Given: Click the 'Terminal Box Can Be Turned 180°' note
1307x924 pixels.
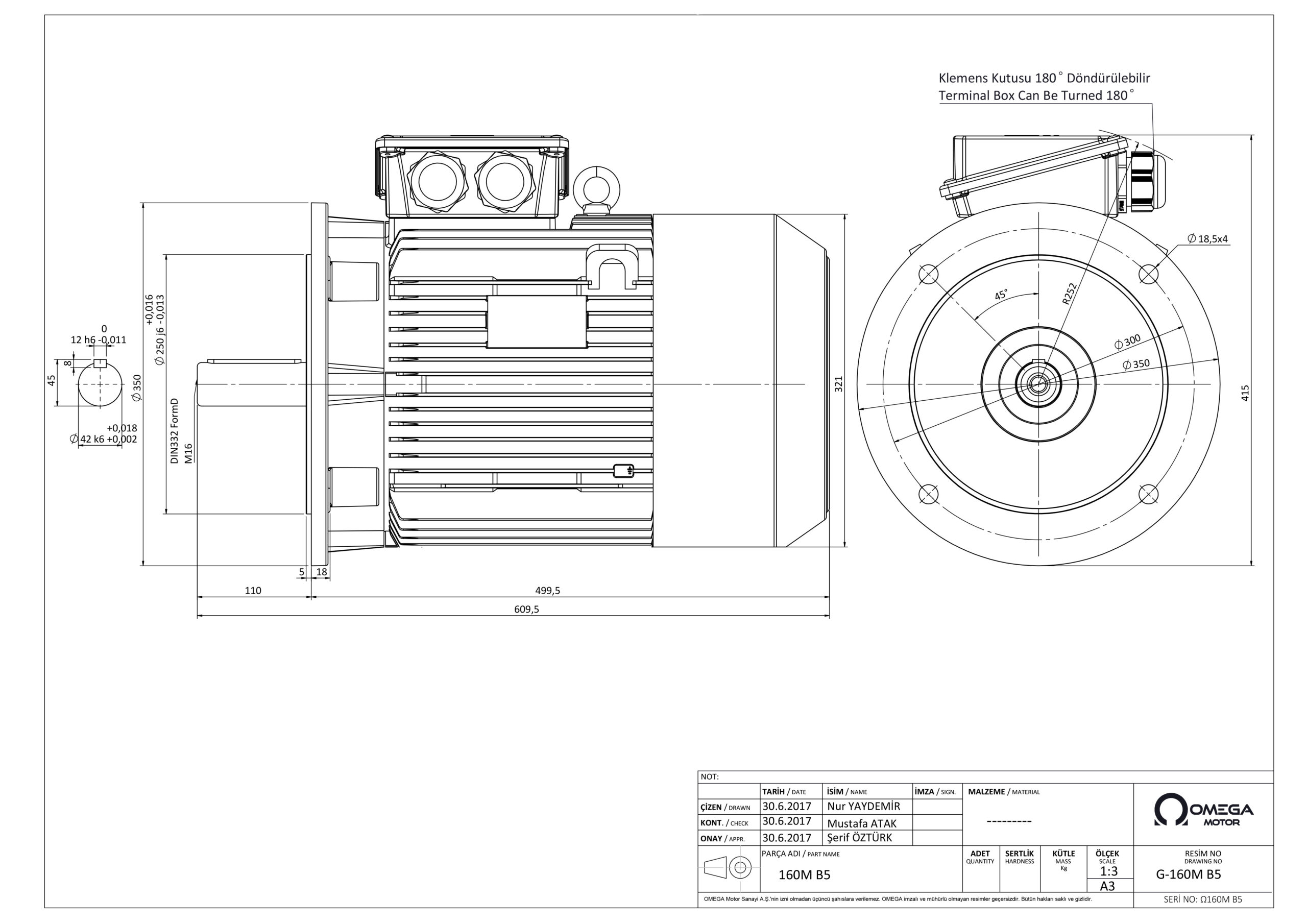Looking at the screenshot, I should tap(1035, 95).
